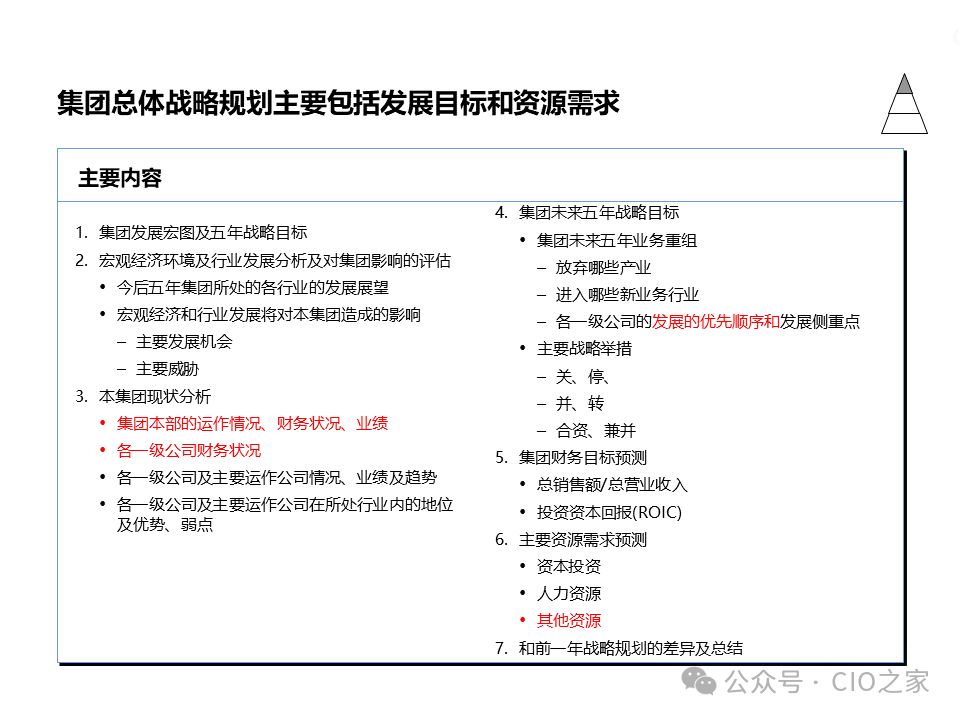This screenshot has height=720, width=960.
Task: Click bullet 集团未来五年业务重组
Action: tap(617, 240)
